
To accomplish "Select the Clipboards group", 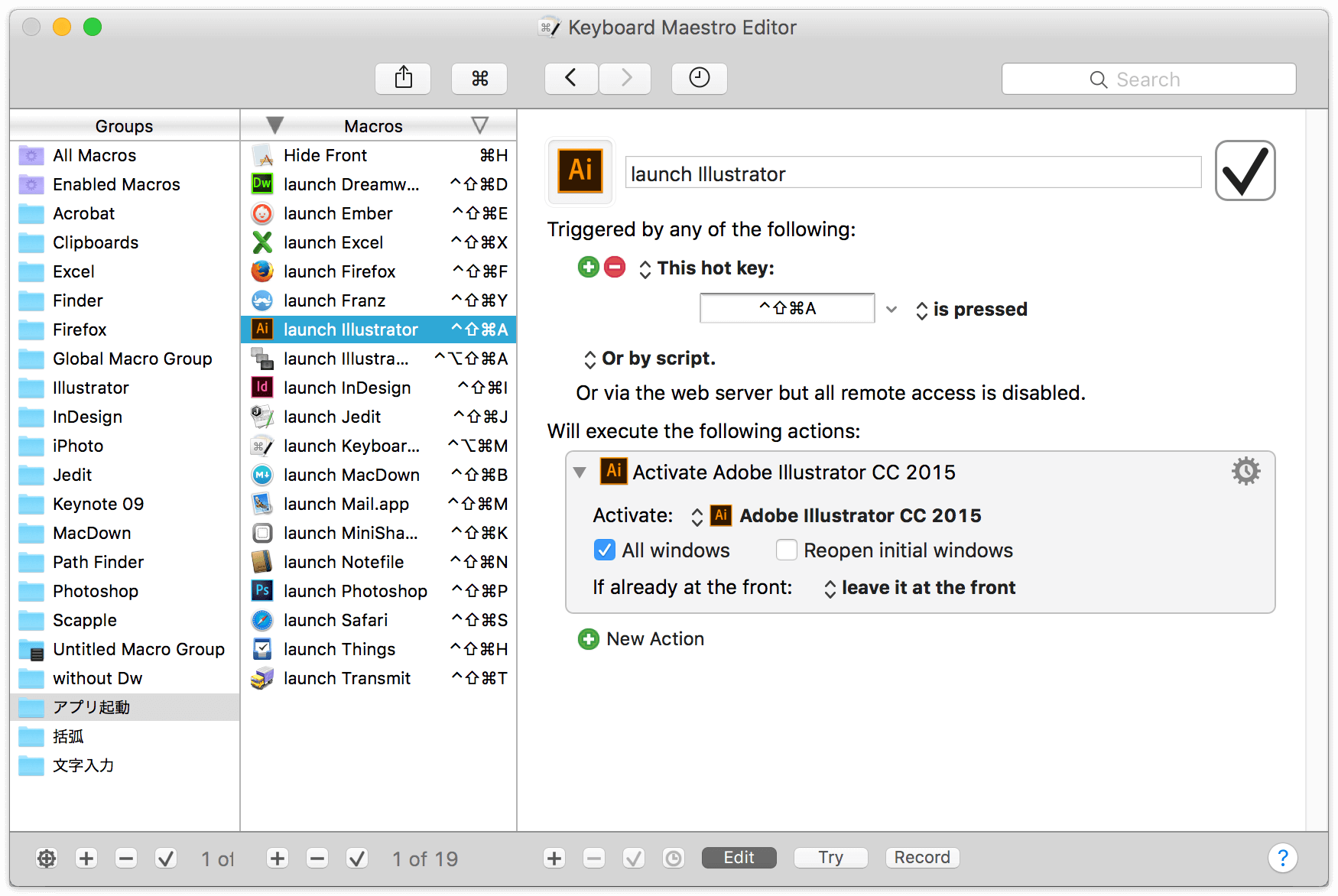I will click(125, 242).
